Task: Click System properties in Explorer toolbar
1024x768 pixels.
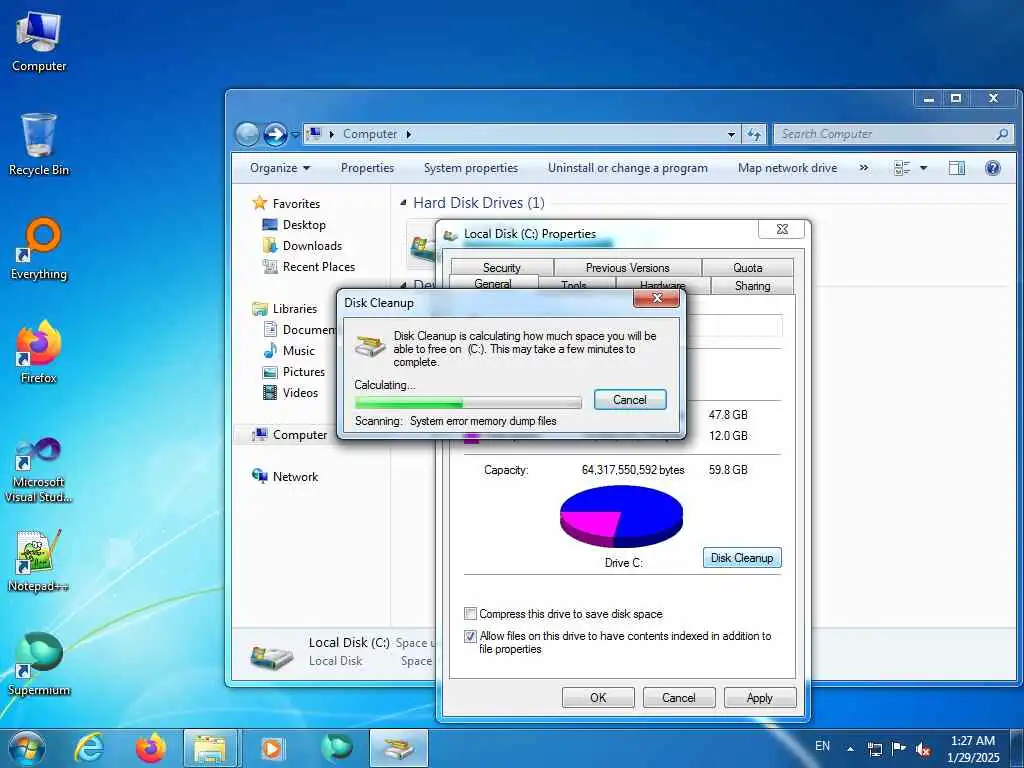Action: pos(471,168)
